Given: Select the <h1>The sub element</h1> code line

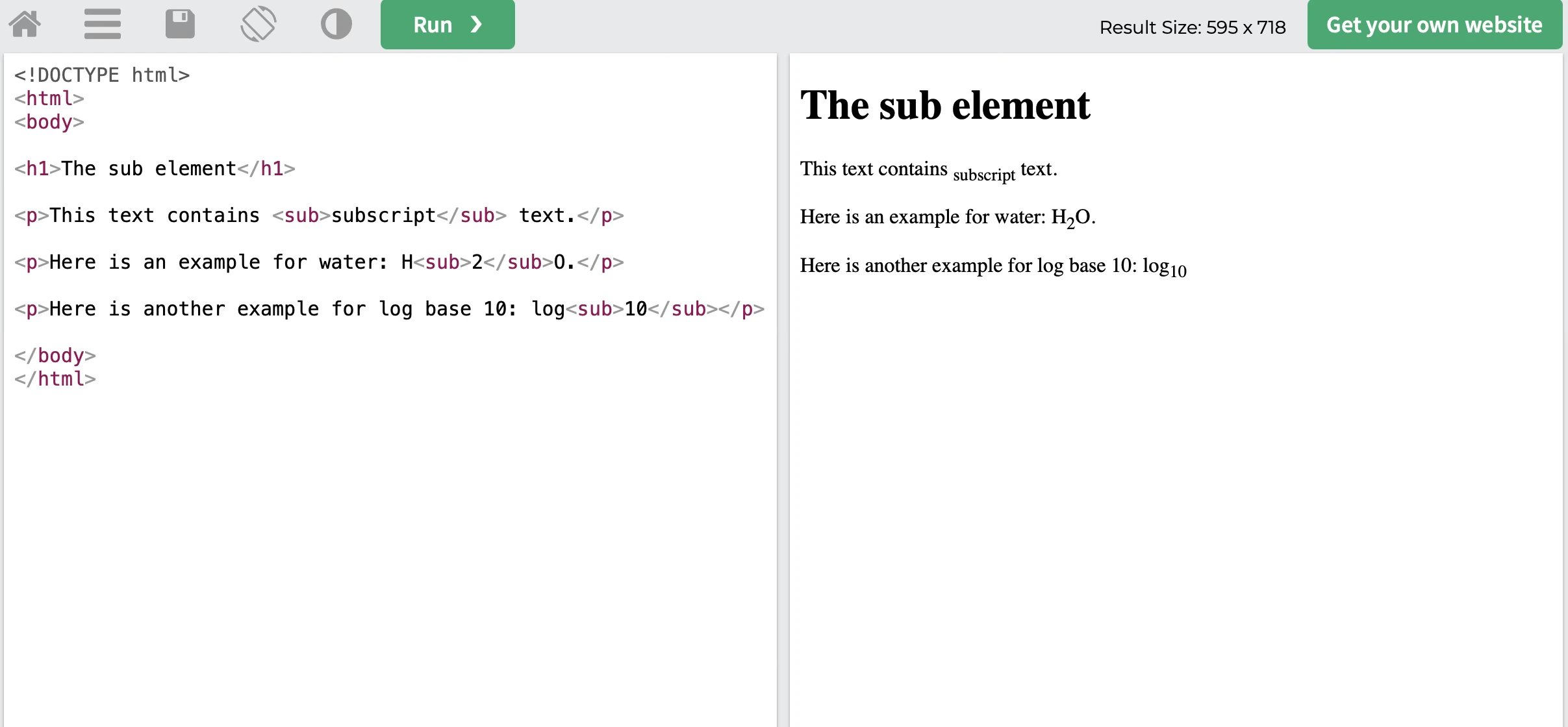Looking at the screenshot, I should [155, 169].
